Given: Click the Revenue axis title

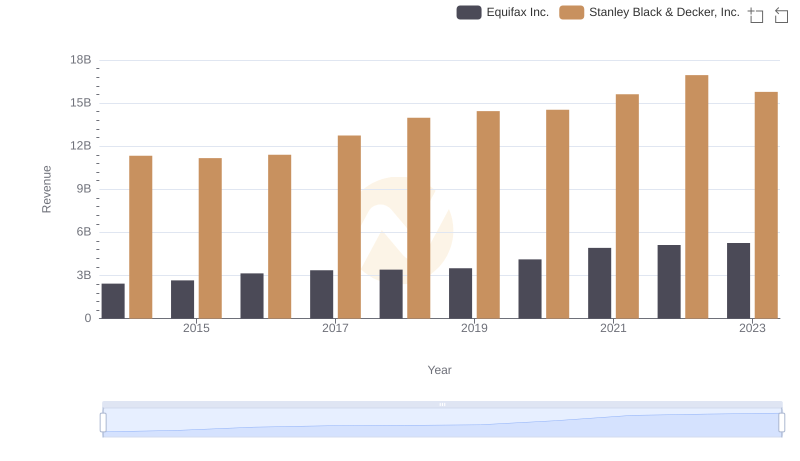Looking at the screenshot, I should (46, 189).
